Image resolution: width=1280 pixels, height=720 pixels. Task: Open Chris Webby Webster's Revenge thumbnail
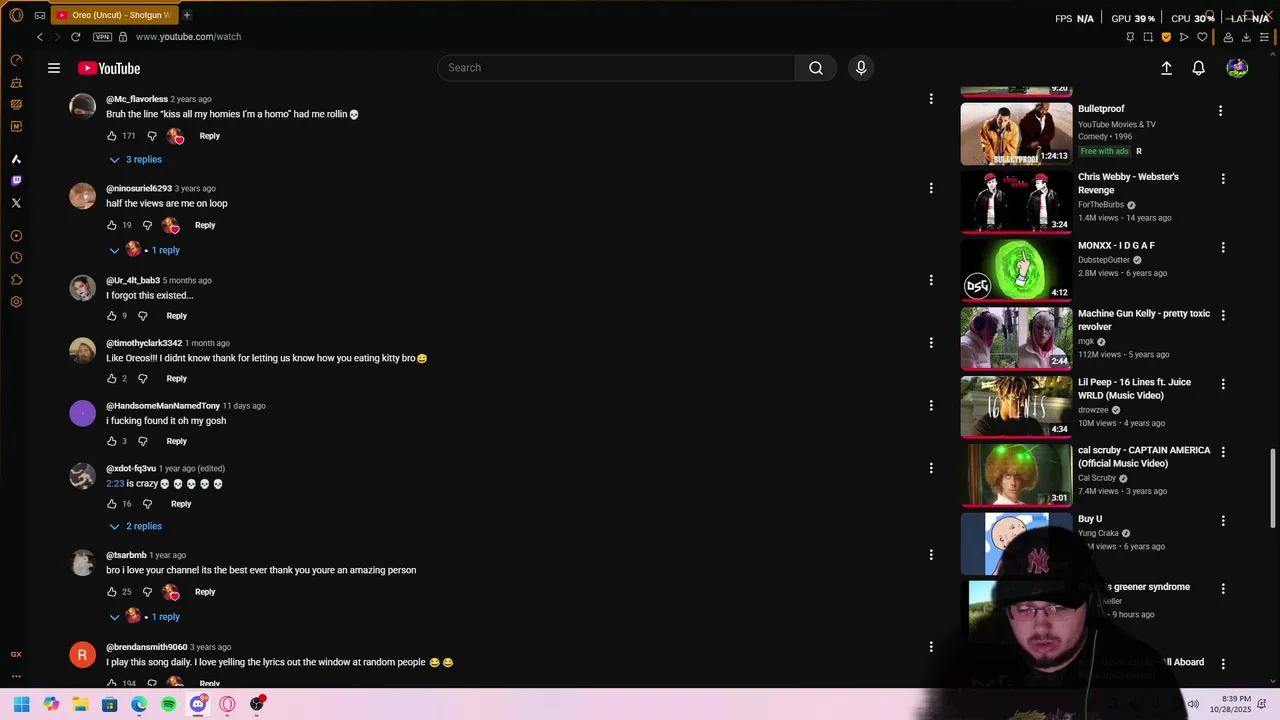[1016, 202]
